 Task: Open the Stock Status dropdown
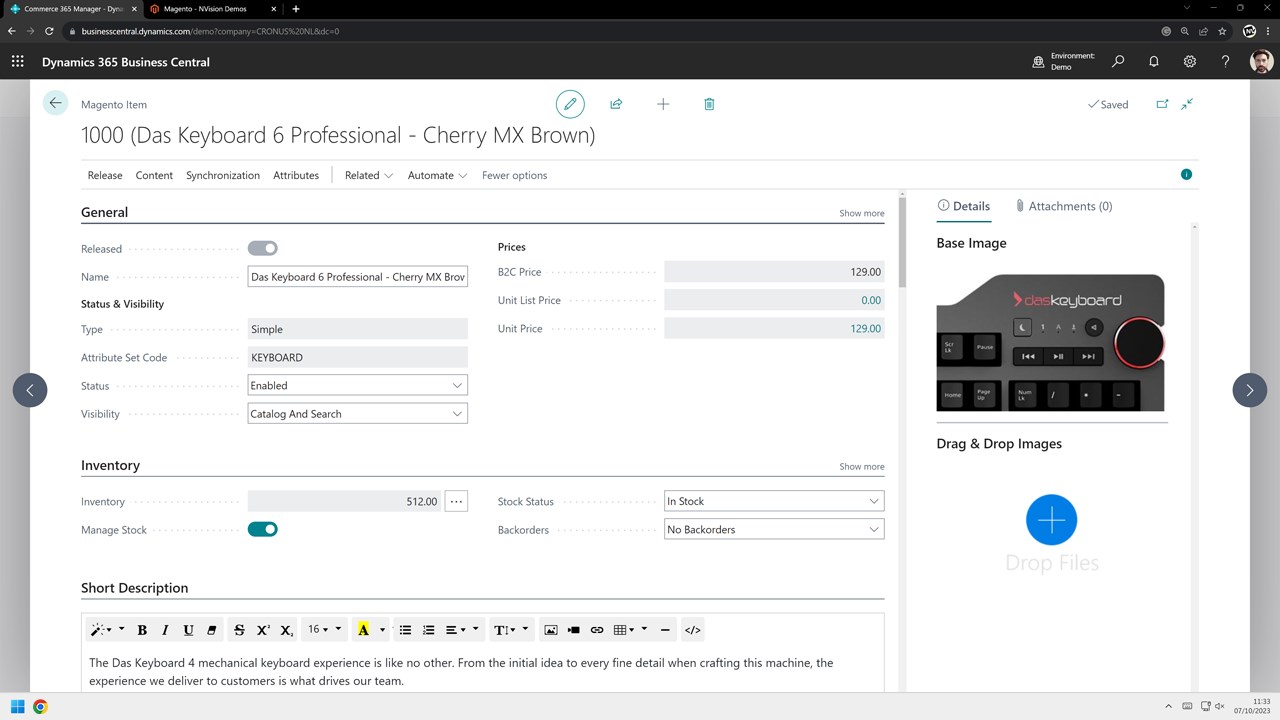774,501
